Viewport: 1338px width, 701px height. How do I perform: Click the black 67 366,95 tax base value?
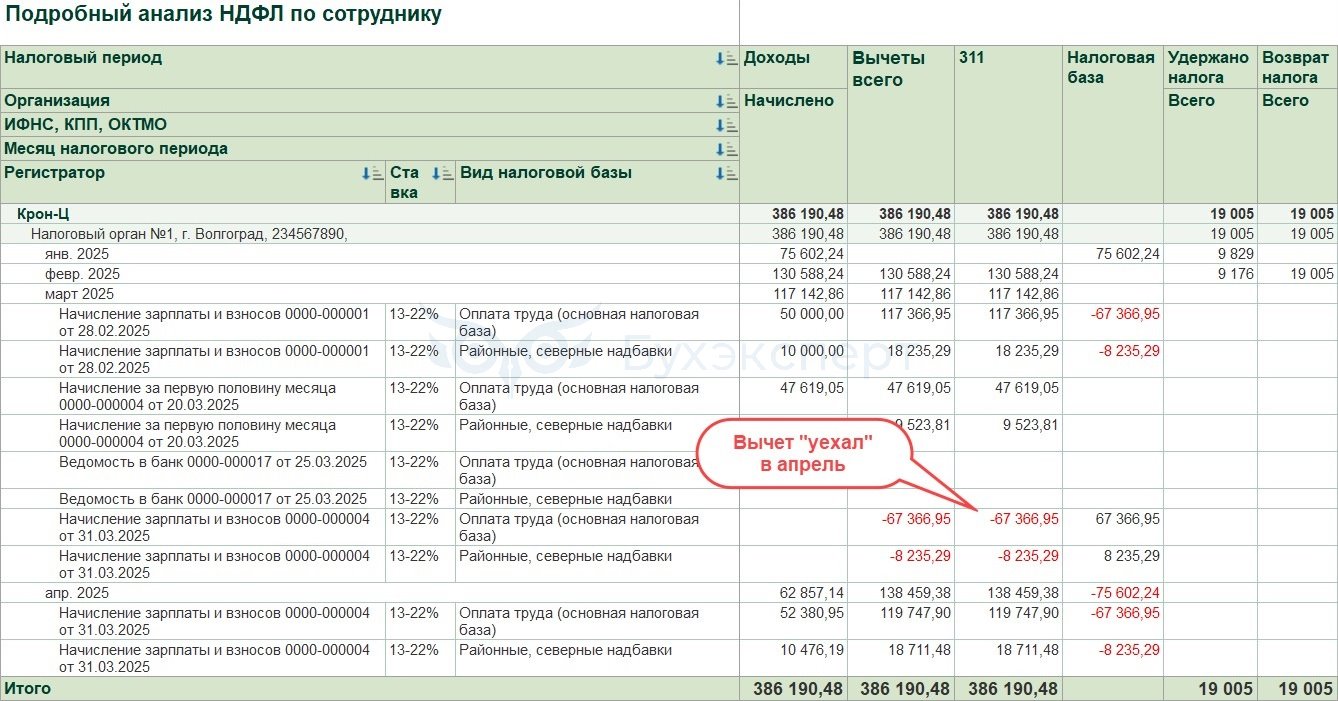(1128, 519)
